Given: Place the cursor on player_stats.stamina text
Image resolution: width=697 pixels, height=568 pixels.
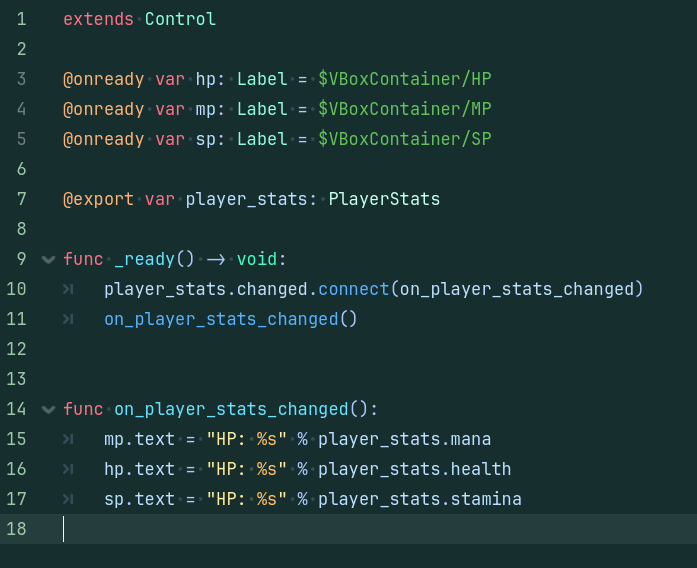Looking at the screenshot, I should point(420,499).
